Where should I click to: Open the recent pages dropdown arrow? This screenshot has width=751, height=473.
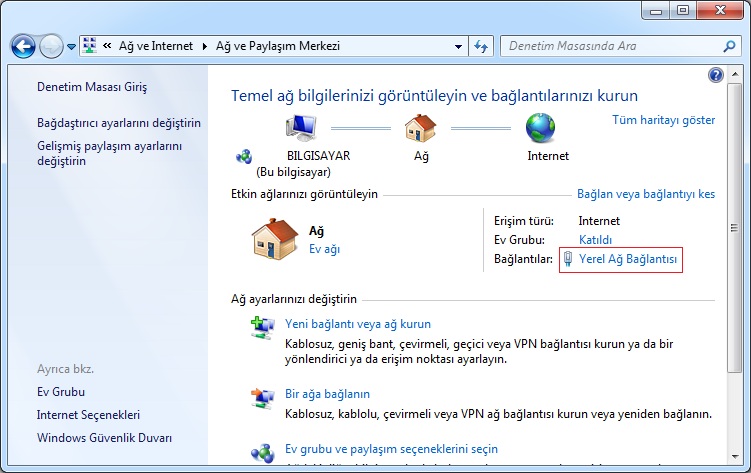click(71, 47)
